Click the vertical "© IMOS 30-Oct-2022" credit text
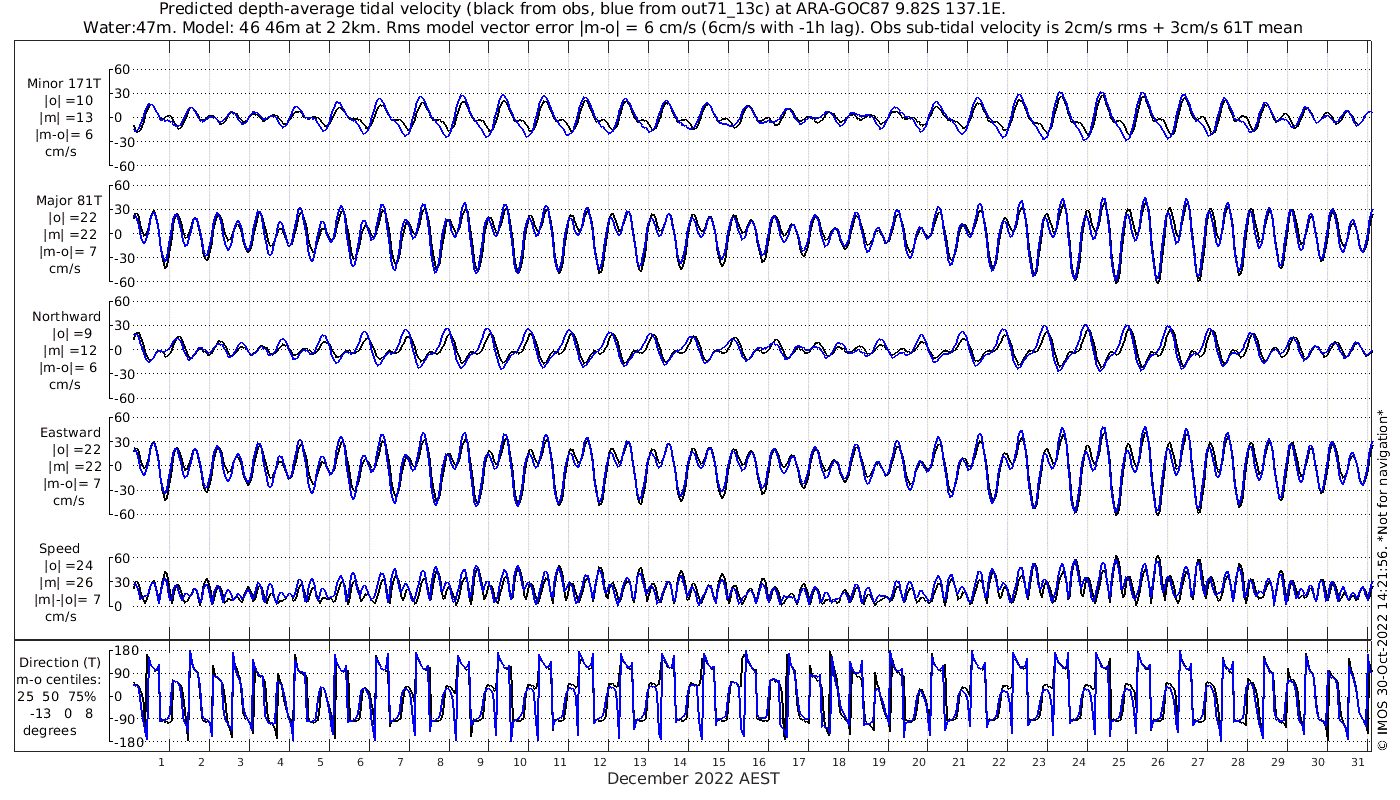The image size is (1400, 800). 1383,579
